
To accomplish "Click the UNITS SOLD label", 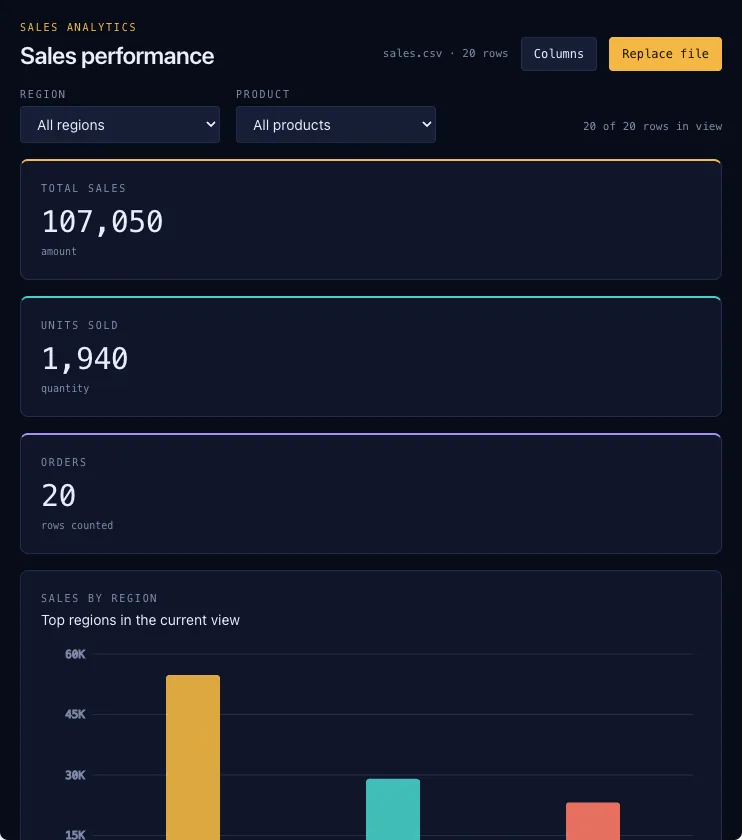I will pos(80,325).
